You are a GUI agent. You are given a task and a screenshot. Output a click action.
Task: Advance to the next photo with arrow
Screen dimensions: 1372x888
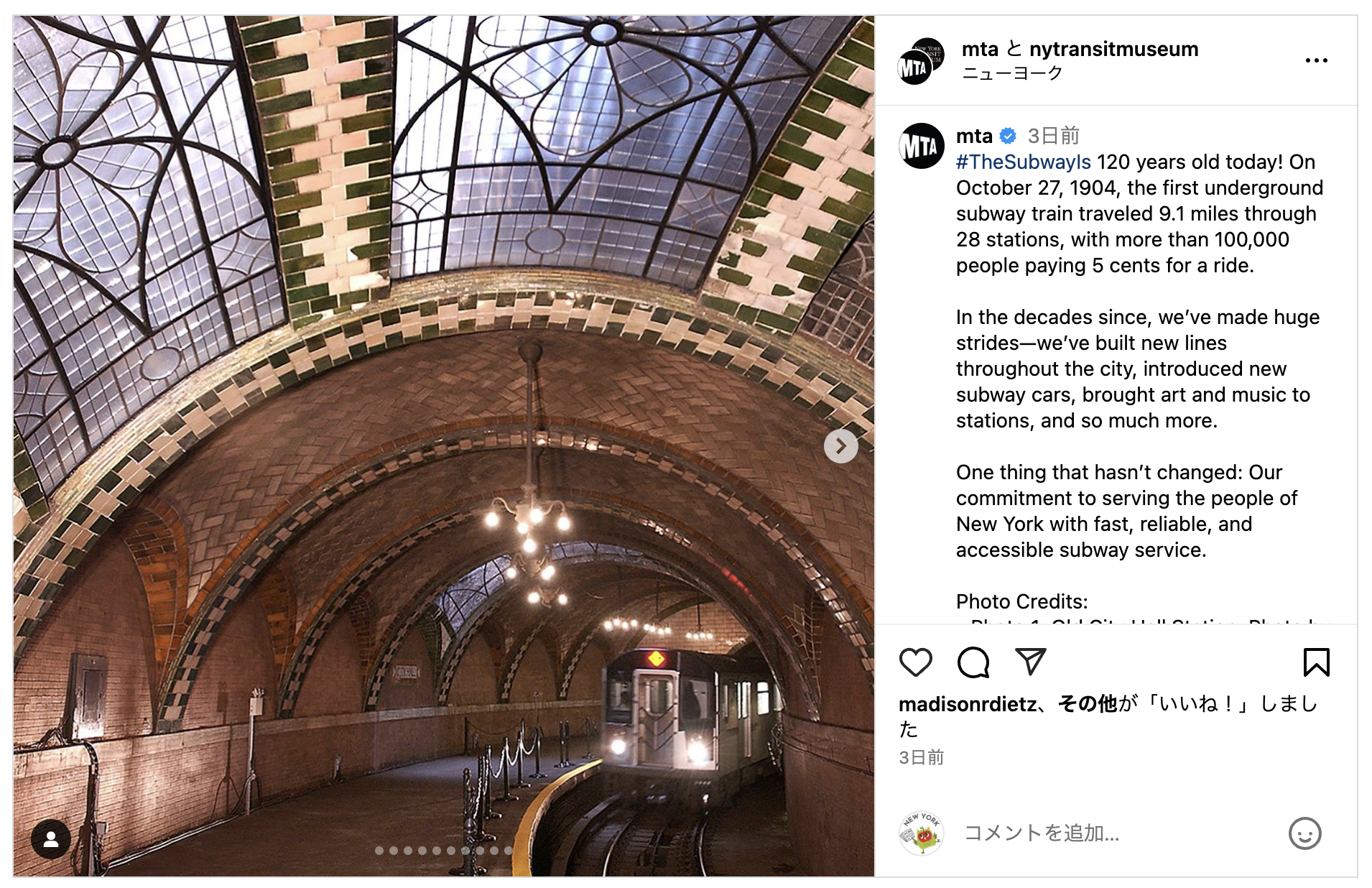coord(840,446)
